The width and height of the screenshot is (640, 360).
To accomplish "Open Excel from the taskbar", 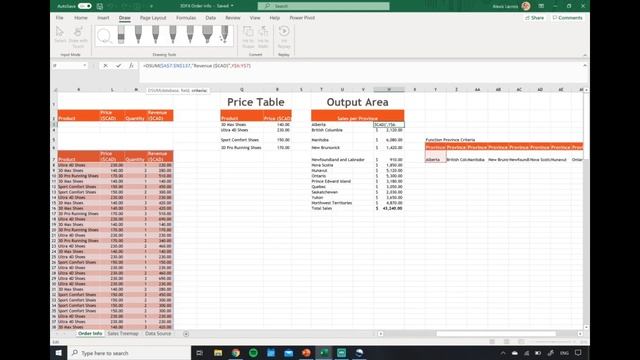I will pos(324,353).
